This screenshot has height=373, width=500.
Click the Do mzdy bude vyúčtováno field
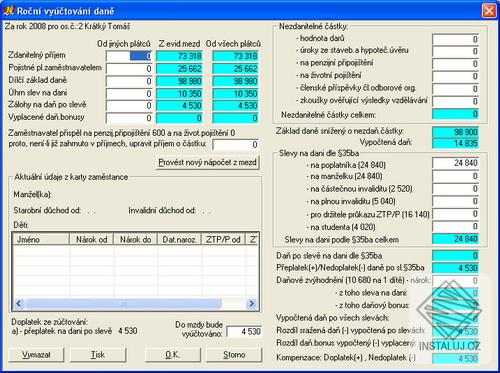pos(244,331)
